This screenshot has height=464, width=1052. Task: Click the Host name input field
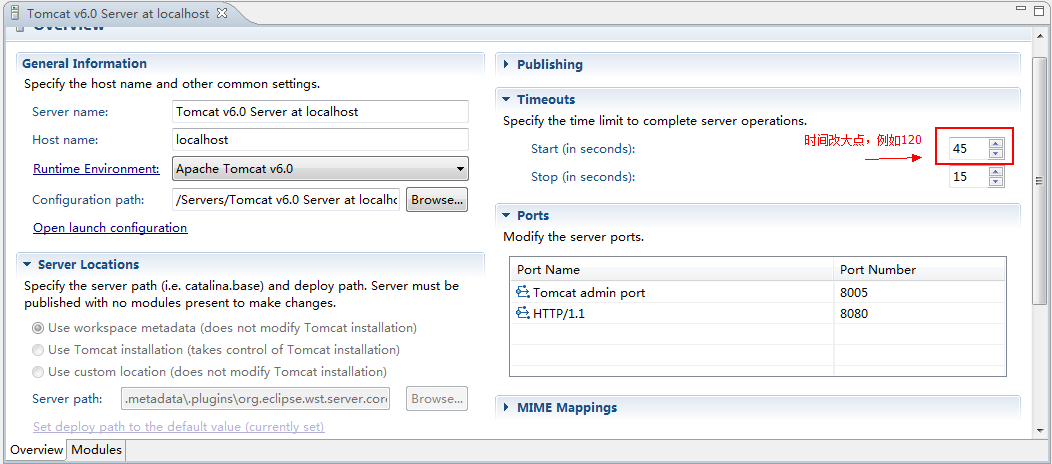click(320, 140)
